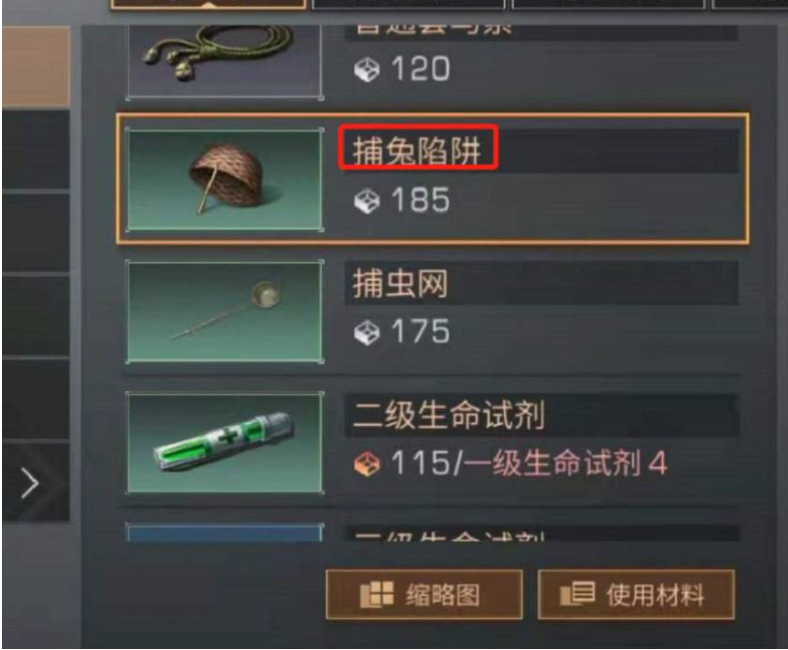Click the cube currency icon beside 120
The image size is (788, 650).
[366, 69]
